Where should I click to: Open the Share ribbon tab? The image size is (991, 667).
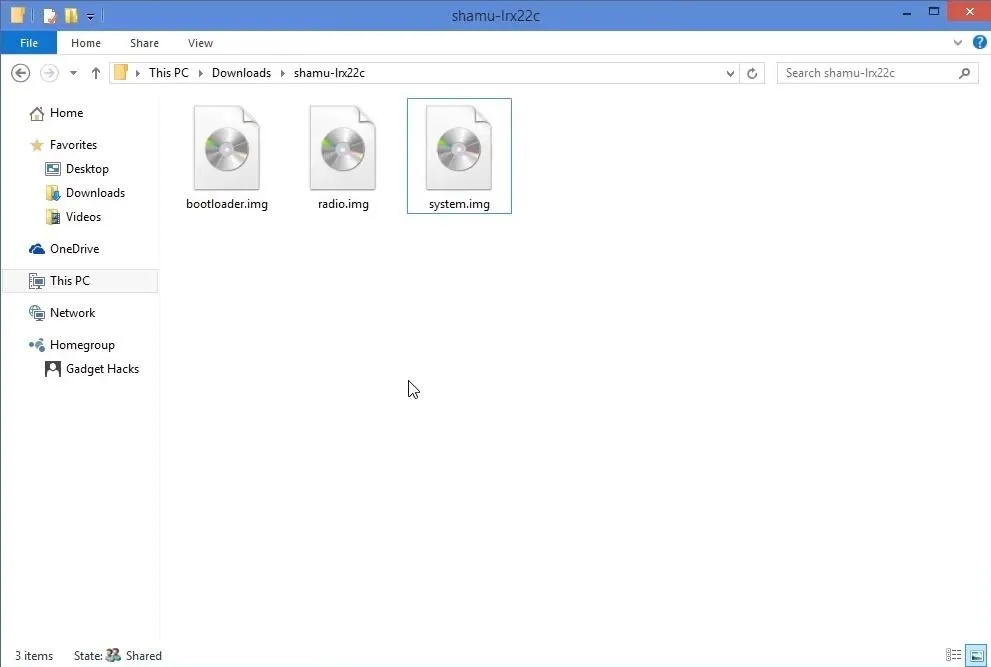point(144,43)
